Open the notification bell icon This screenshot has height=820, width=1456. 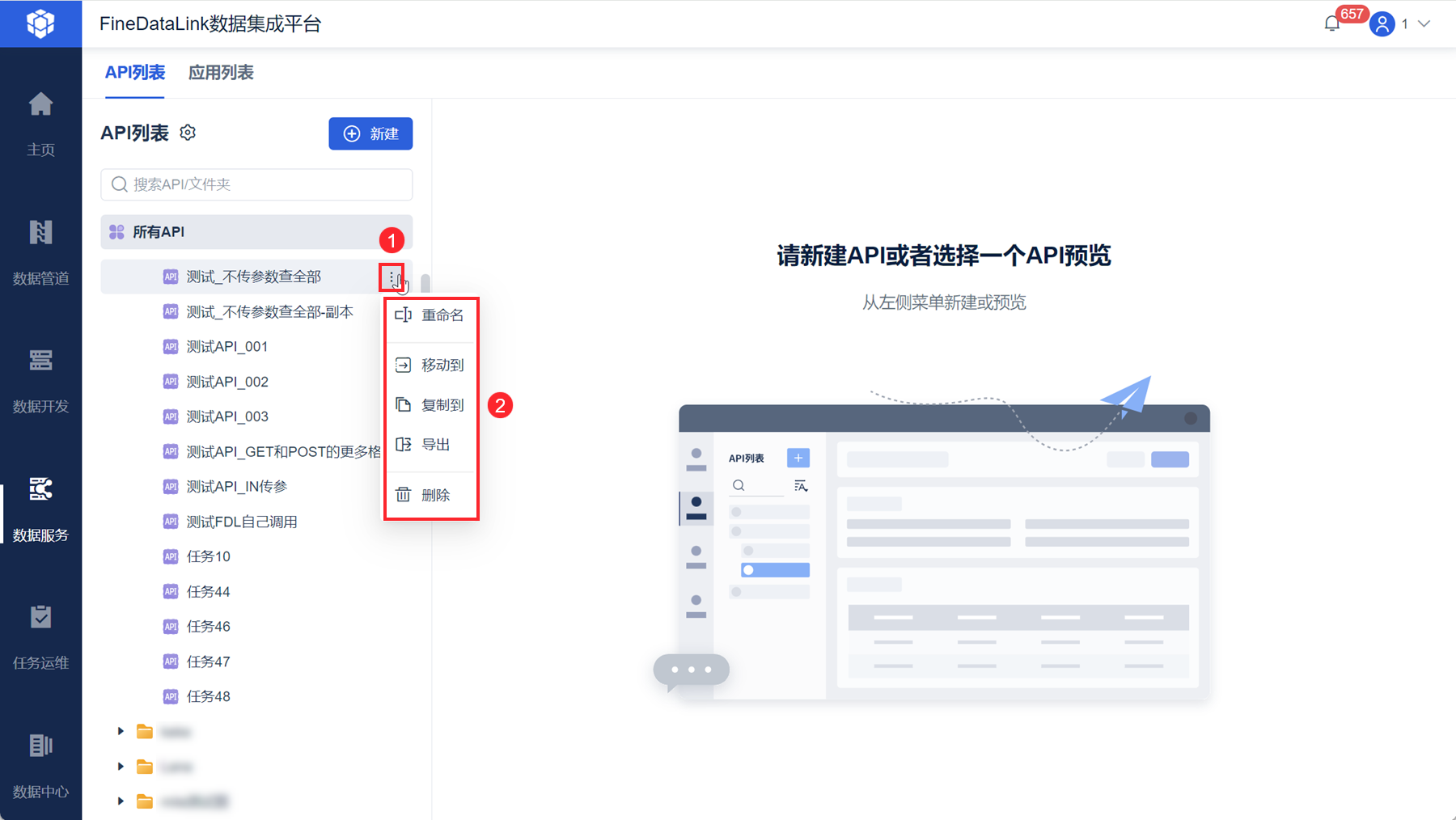(1332, 23)
